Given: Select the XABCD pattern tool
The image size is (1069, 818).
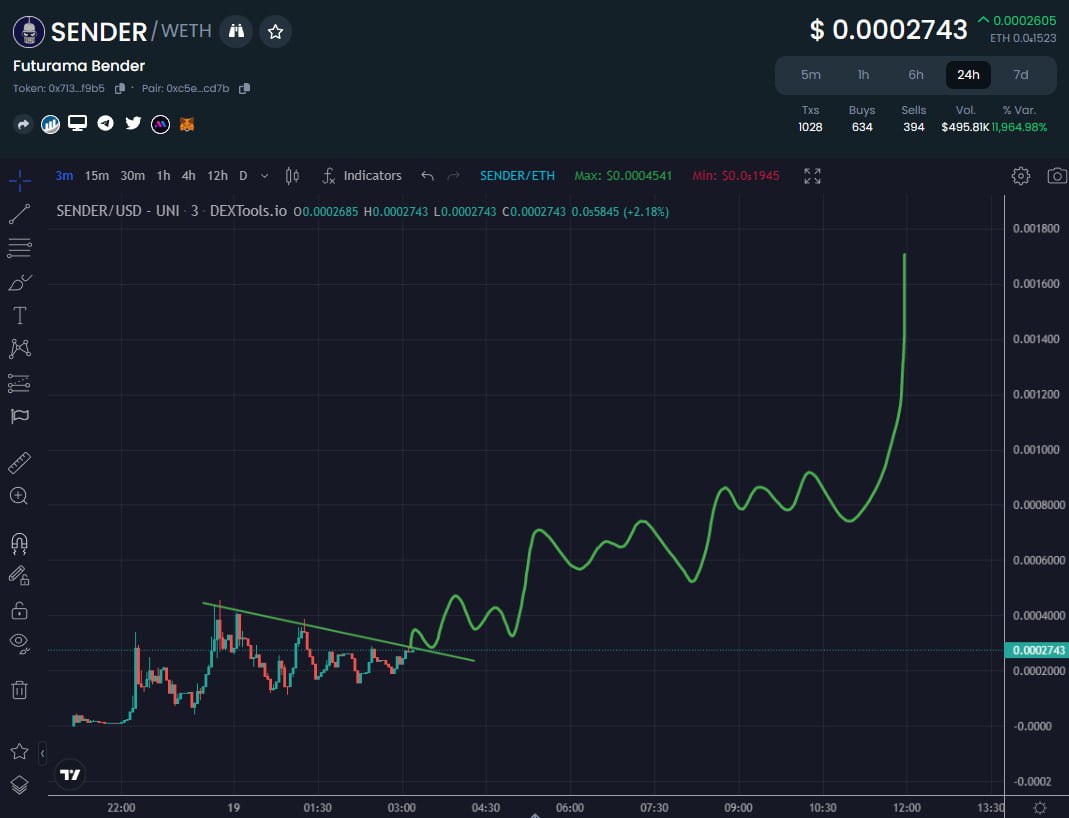Looking at the screenshot, I should 20,348.
